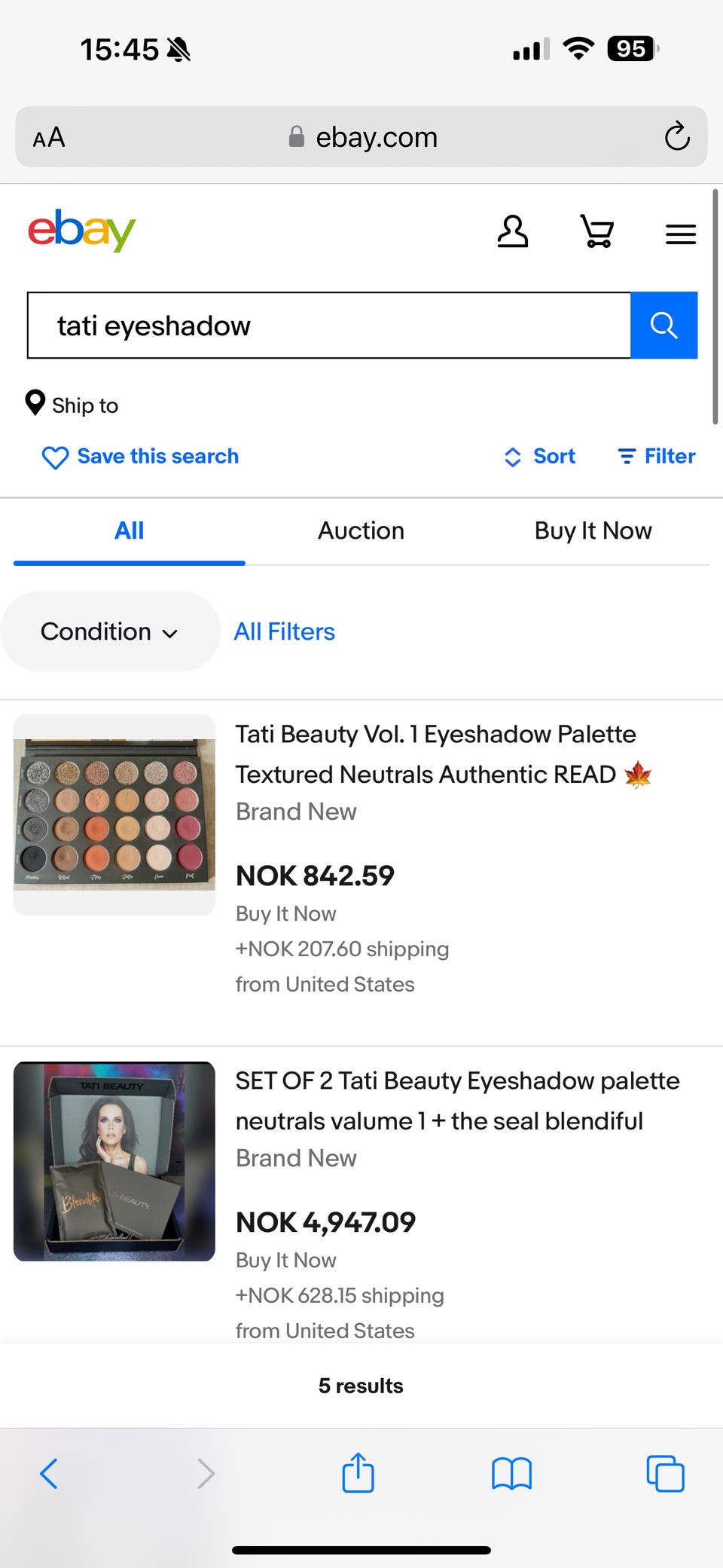Screen dimensions: 723x1568
Task: Open the hamburger menu
Action: tap(680, 234)
